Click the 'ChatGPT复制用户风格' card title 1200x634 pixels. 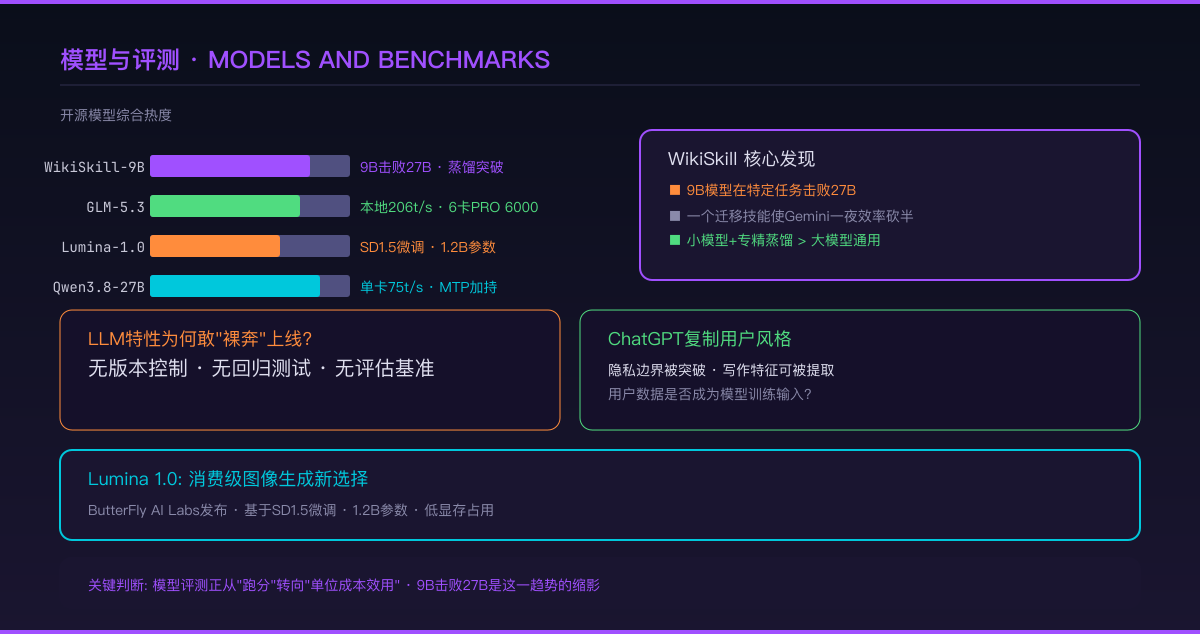[x=700, y=339]
